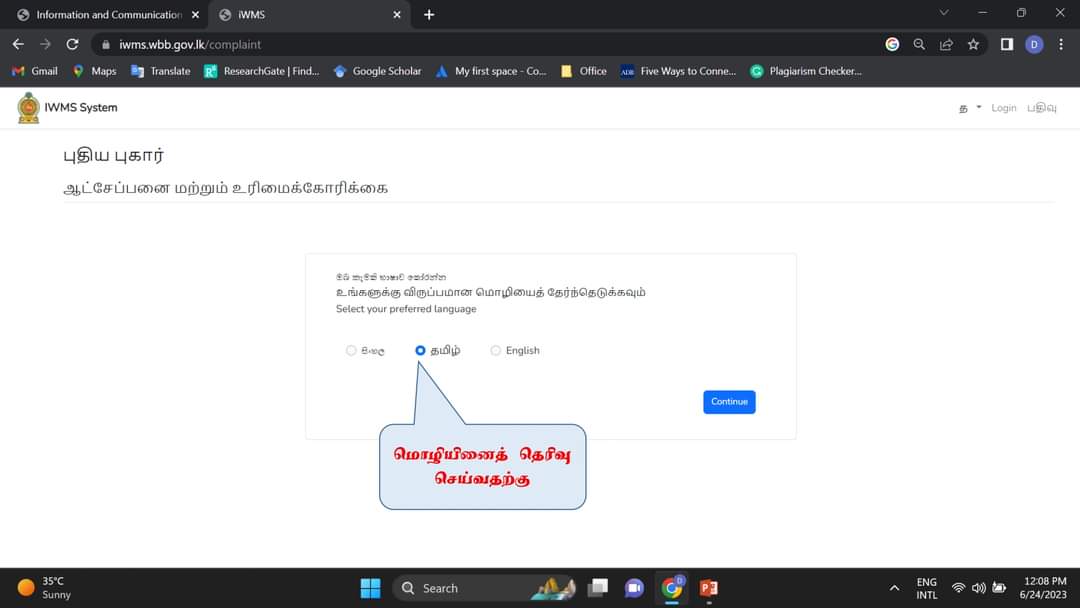1080x608 pixels.
Task: Open a new browser tab
Action: coord(429,14)
